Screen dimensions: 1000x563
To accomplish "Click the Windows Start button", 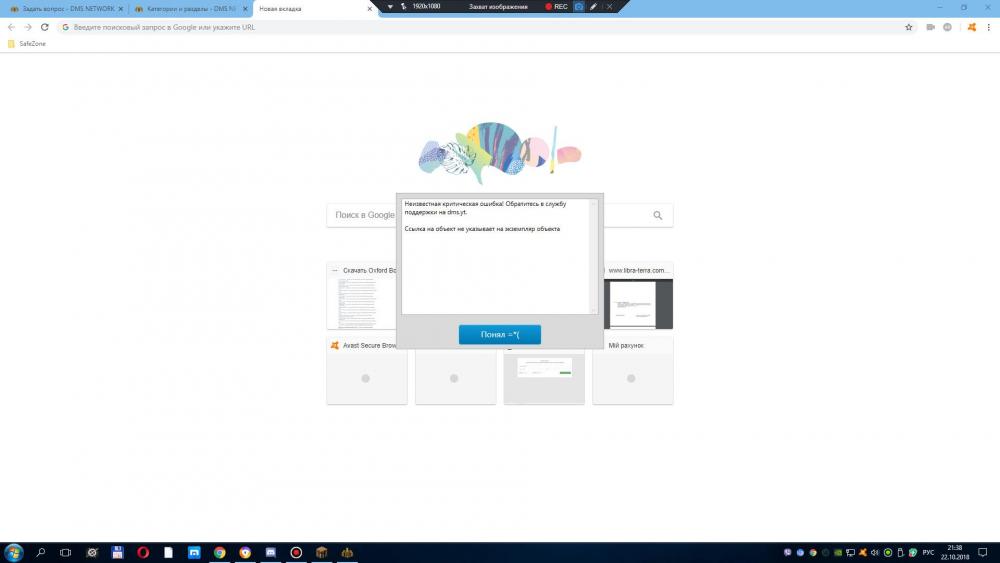I will pos(14,552).
